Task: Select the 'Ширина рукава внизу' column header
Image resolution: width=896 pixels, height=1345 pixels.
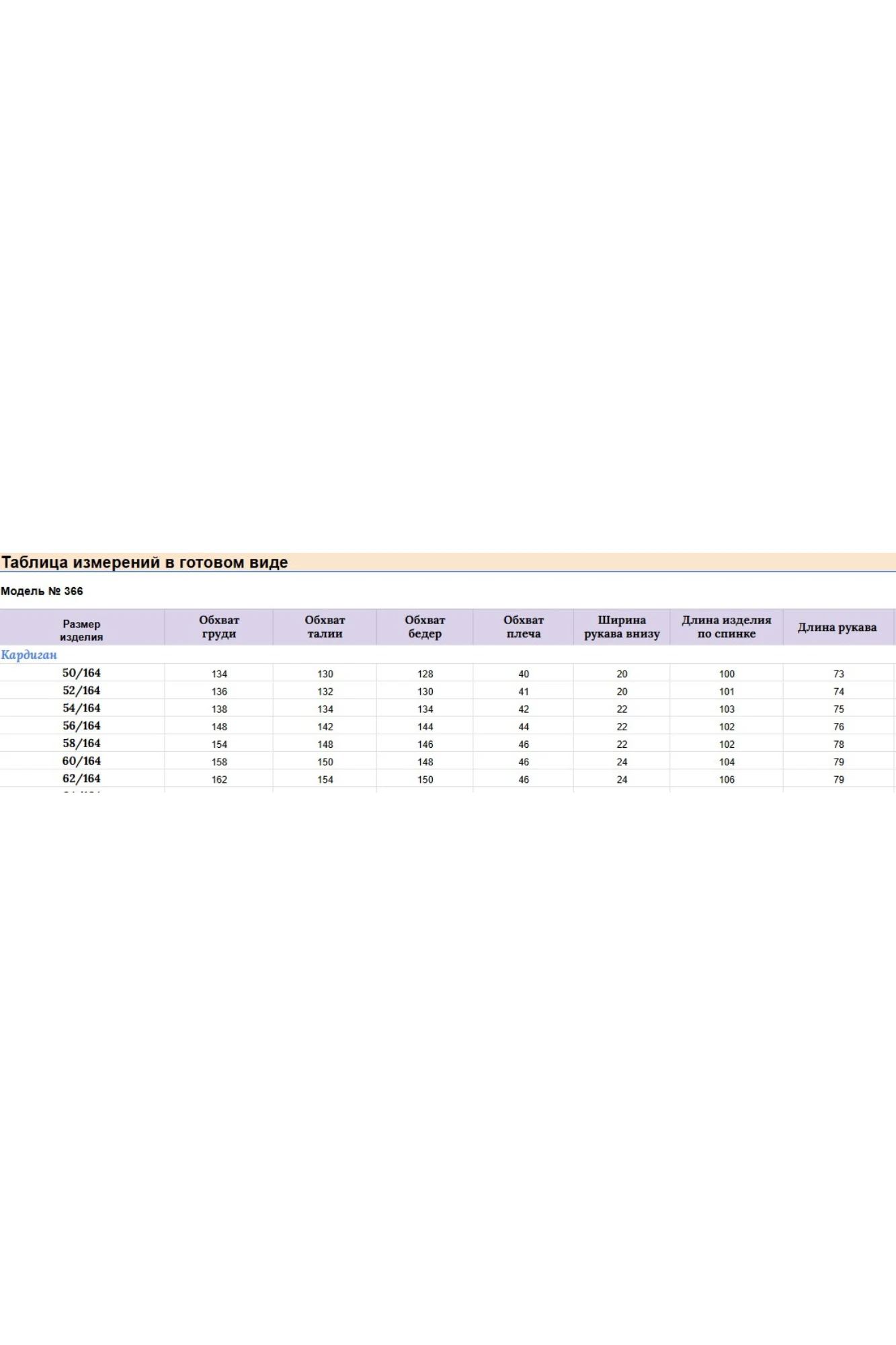Action: point(622,627)
